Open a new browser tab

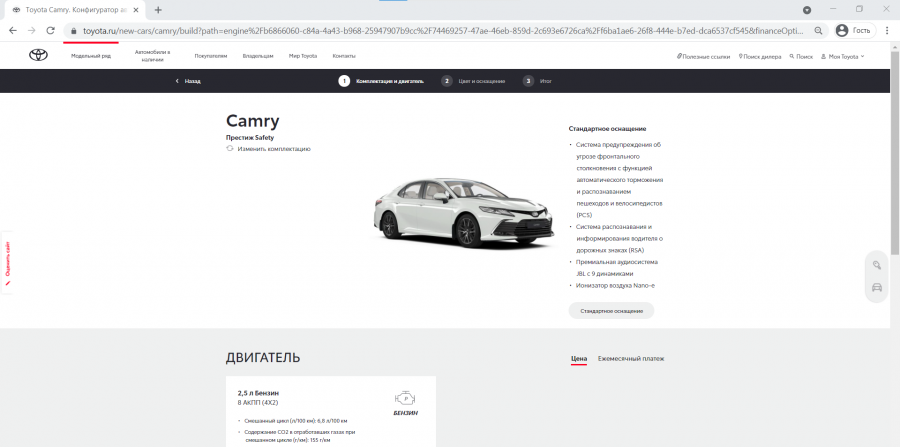158,10
